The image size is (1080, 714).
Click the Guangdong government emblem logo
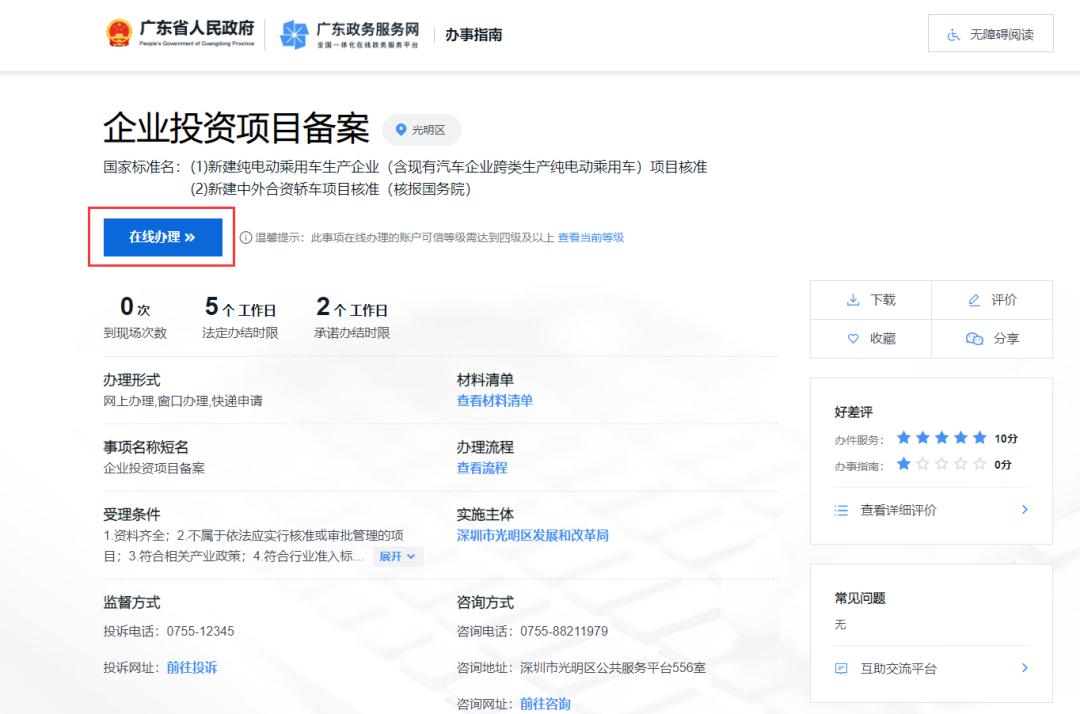tap(119, 34)
